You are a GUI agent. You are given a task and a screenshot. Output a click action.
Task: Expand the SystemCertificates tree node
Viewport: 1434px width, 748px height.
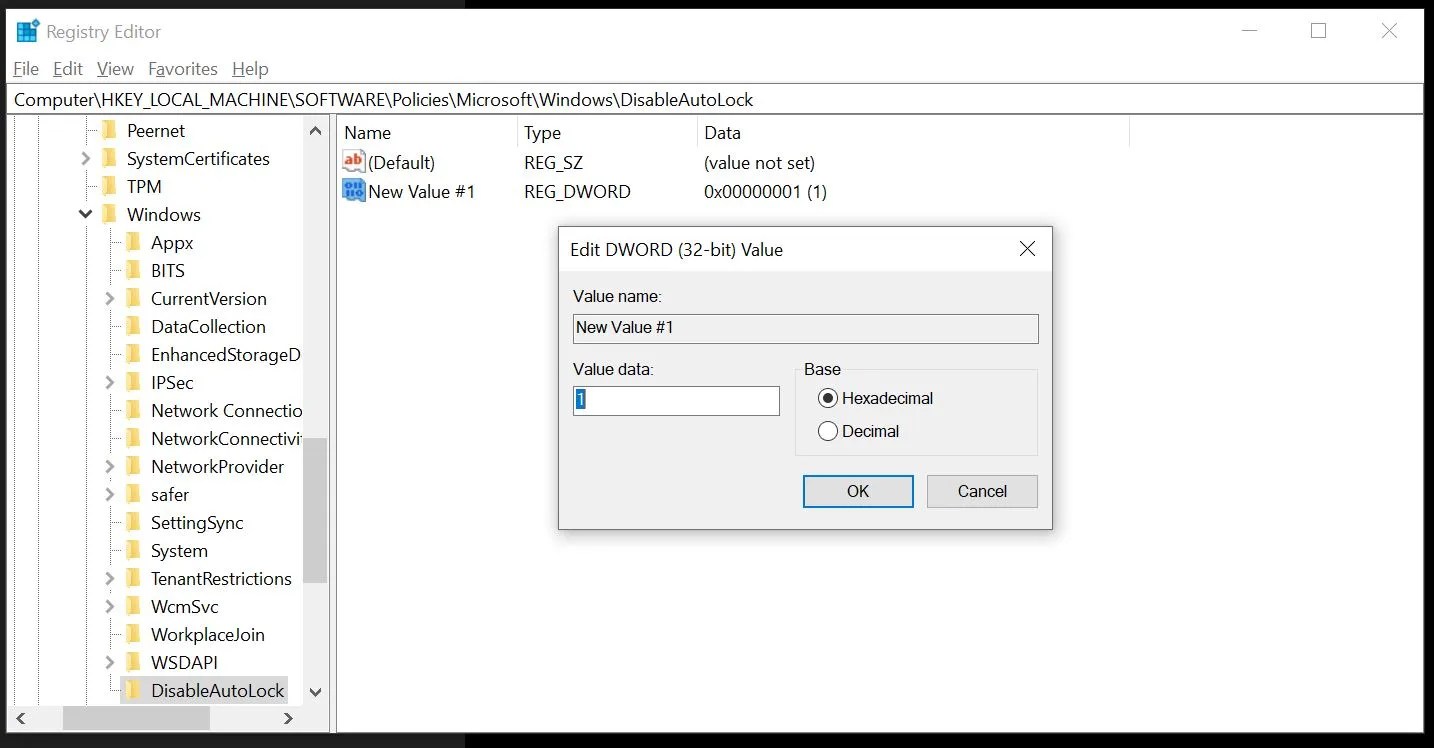[85, 158]
